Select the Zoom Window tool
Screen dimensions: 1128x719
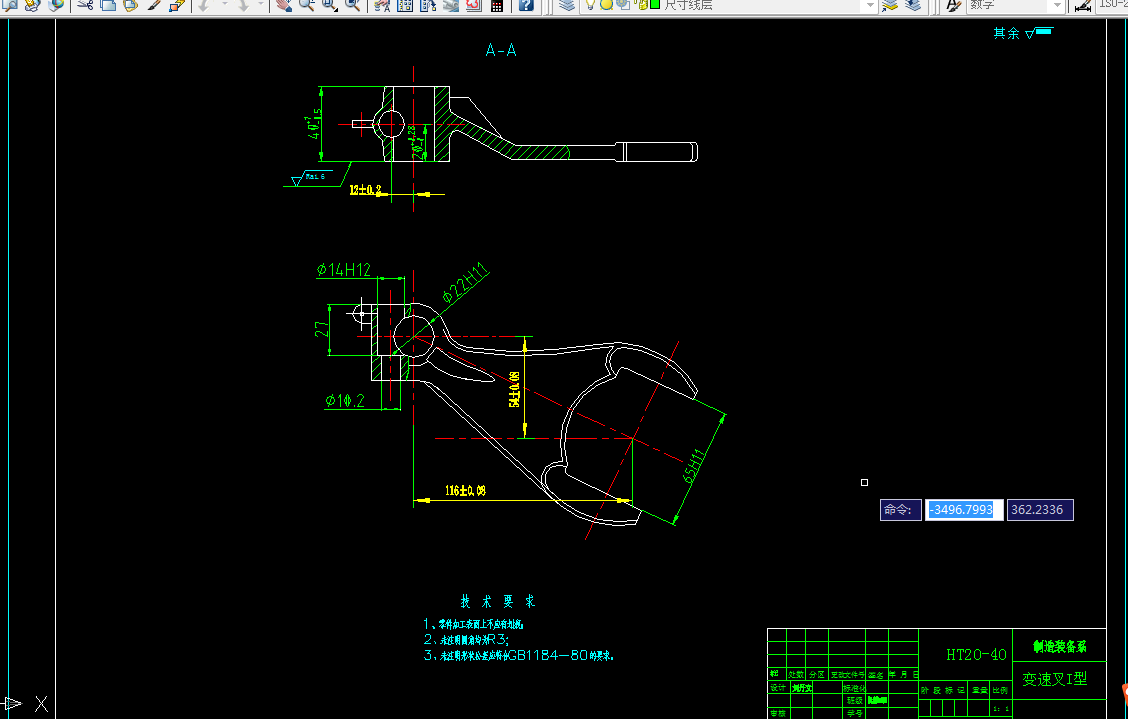[x=329, y=4]
